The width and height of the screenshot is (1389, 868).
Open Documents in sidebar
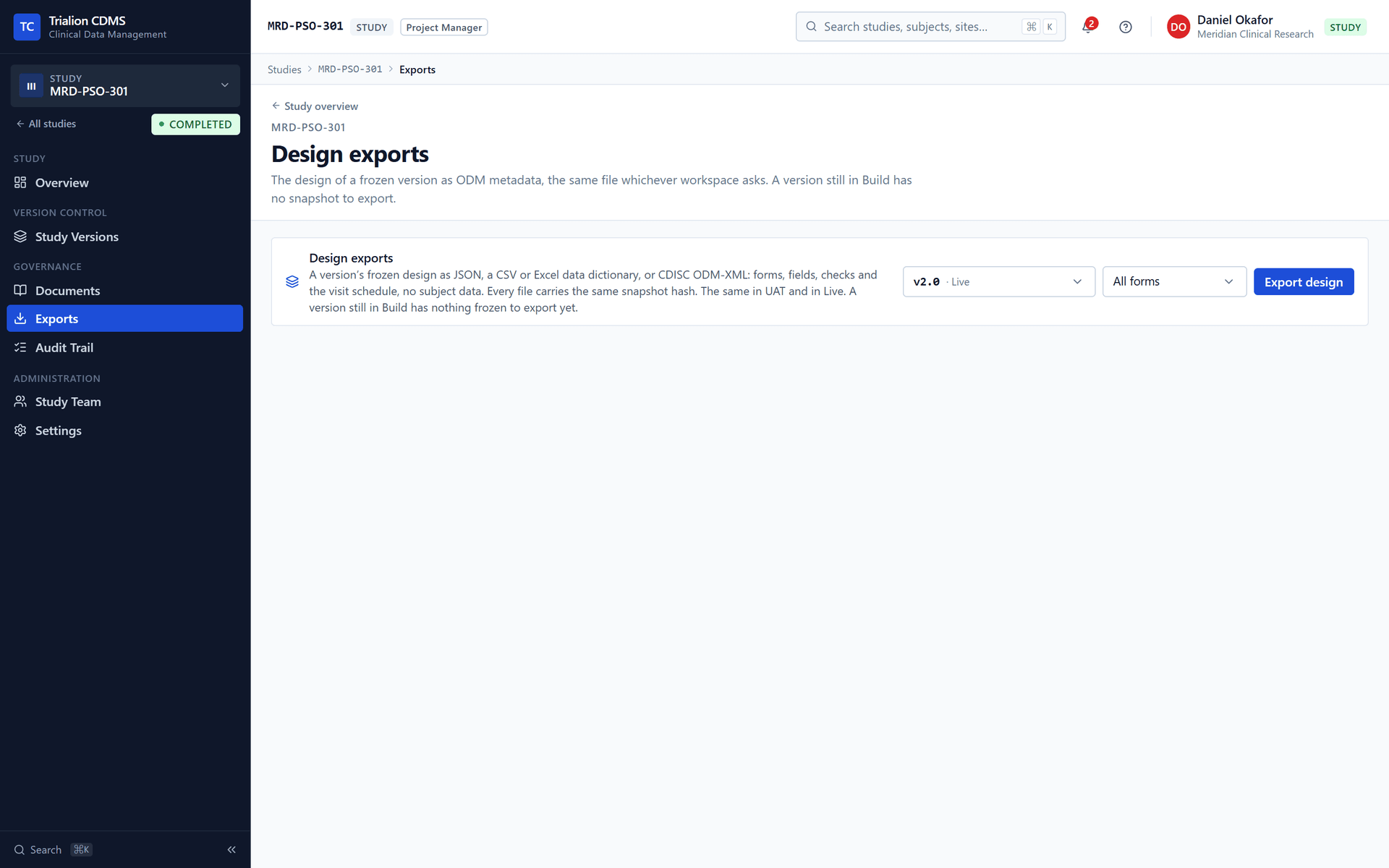(124, 291)
